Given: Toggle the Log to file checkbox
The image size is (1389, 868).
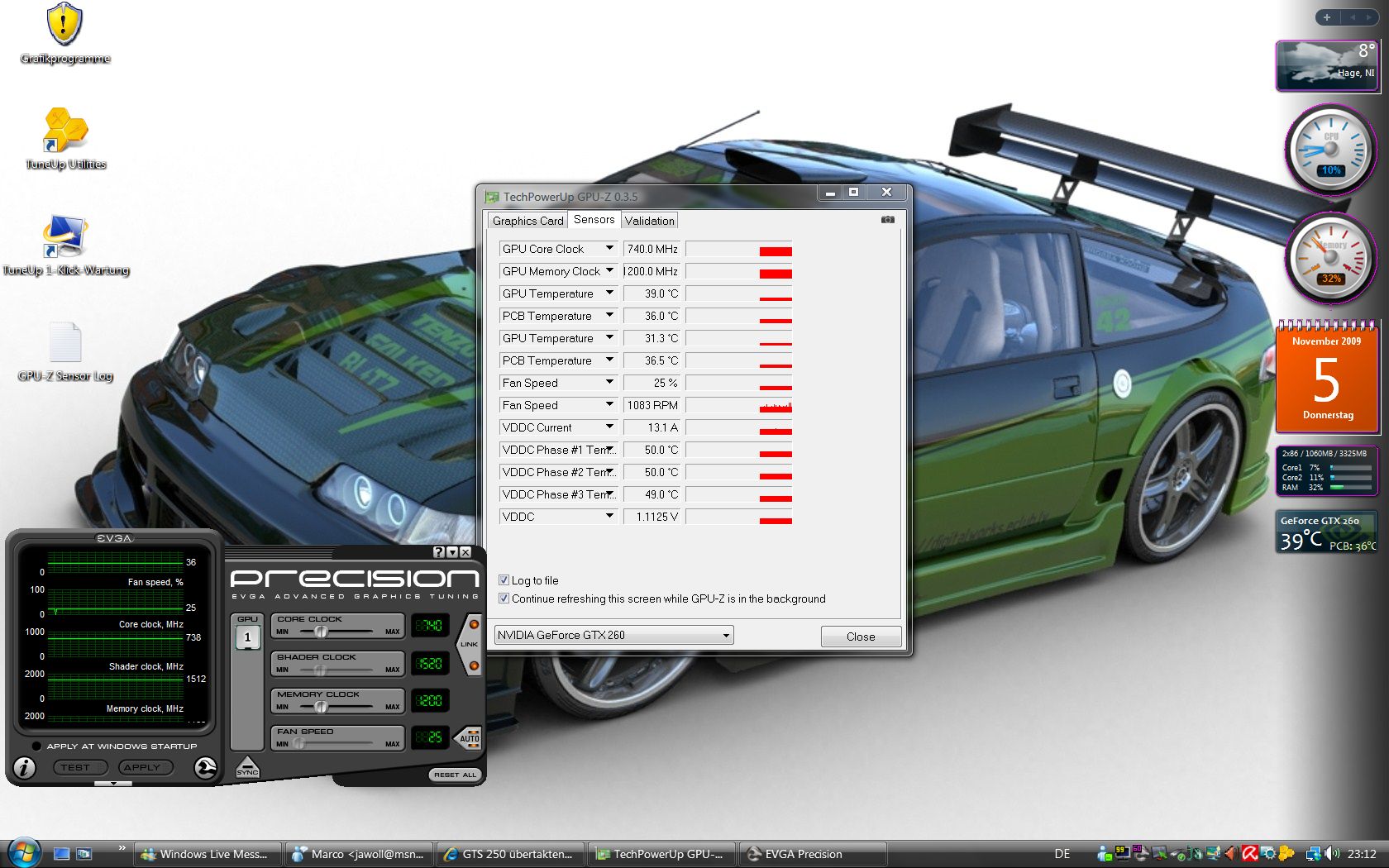Looking at the screenshot, I should [x=504, y=580].
